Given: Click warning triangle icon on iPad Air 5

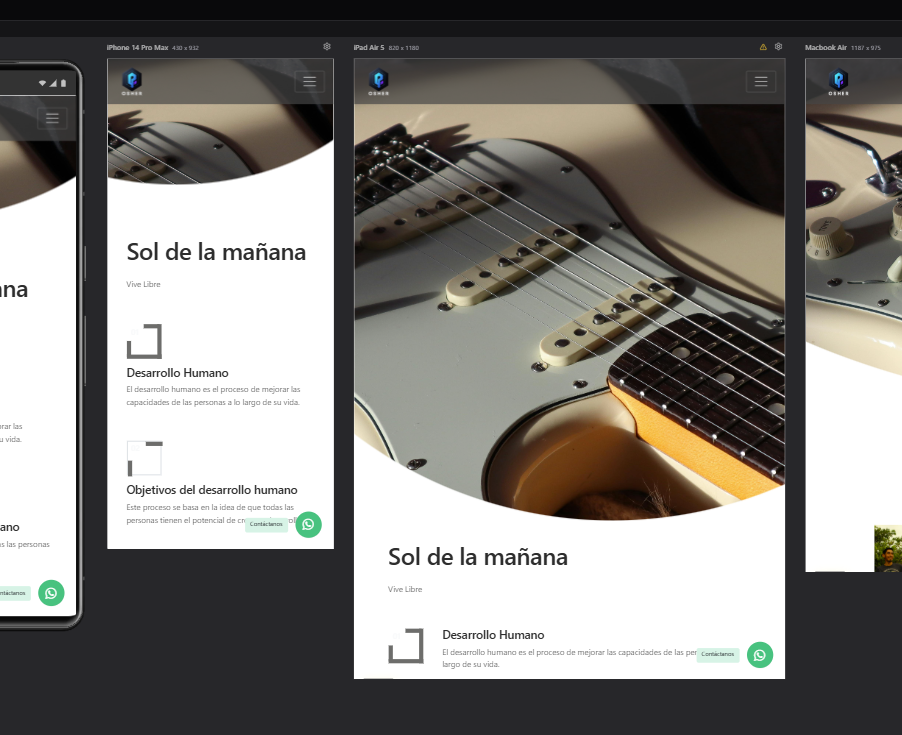Looking at the screenshot, I should click(x=763, y=47).
